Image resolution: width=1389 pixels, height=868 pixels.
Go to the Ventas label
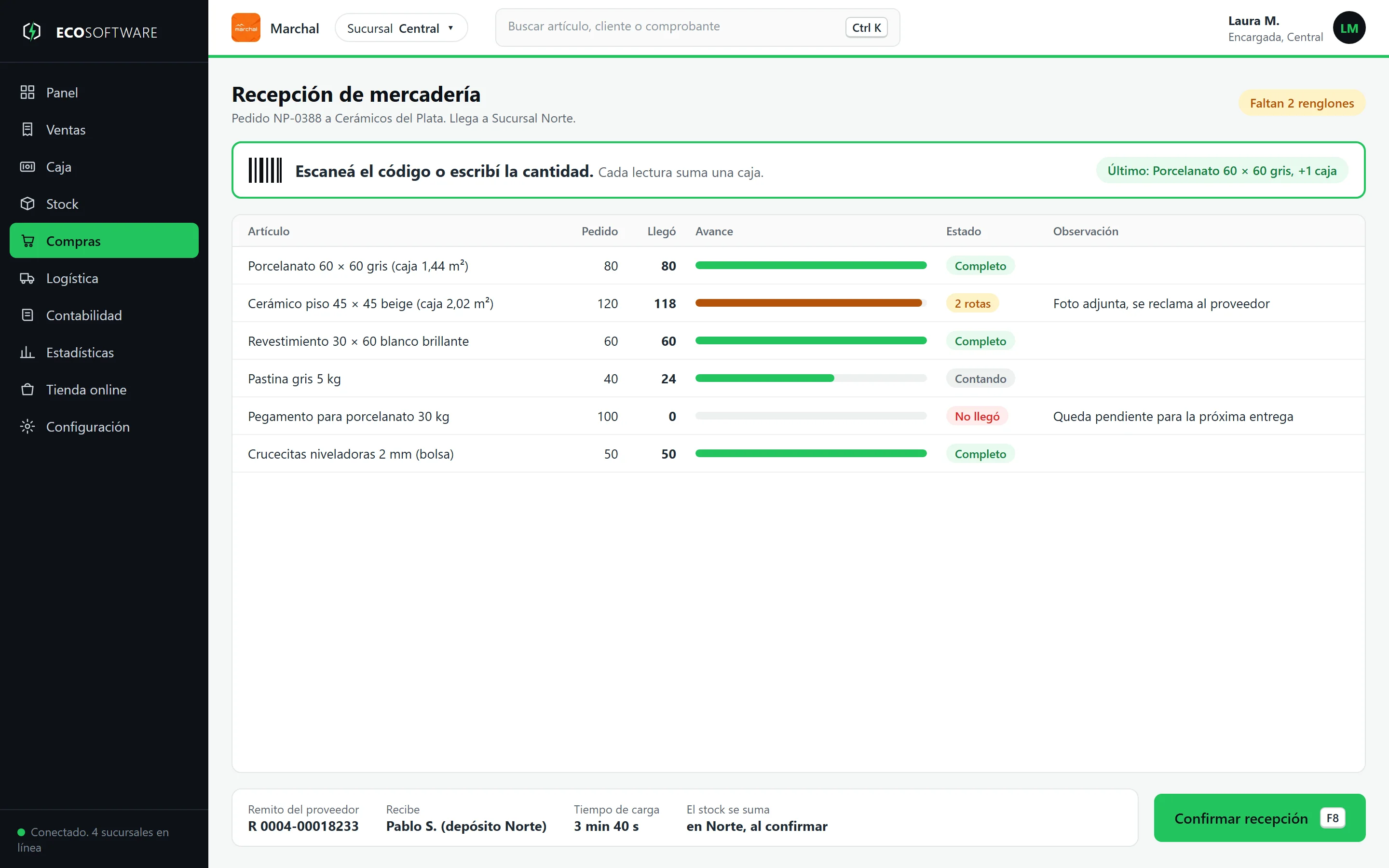[66, 130]
